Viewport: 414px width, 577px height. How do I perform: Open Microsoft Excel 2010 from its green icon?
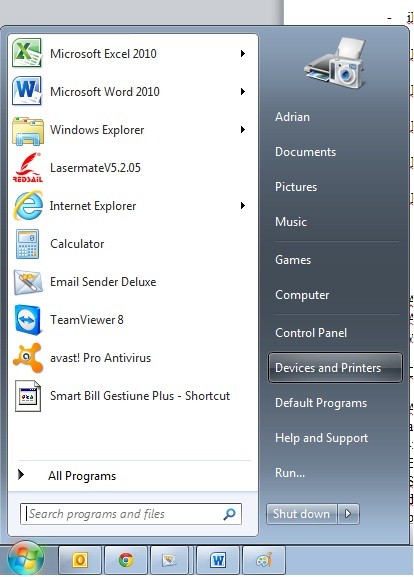(x=27, y=53)
